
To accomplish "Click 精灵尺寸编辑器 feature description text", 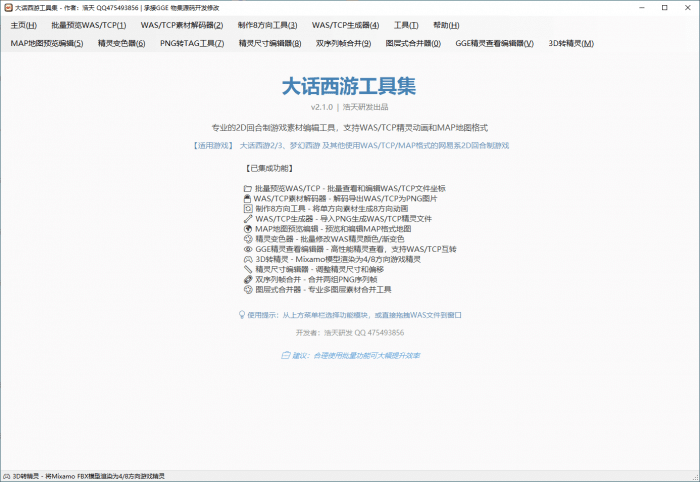I will tap(320, 270).
